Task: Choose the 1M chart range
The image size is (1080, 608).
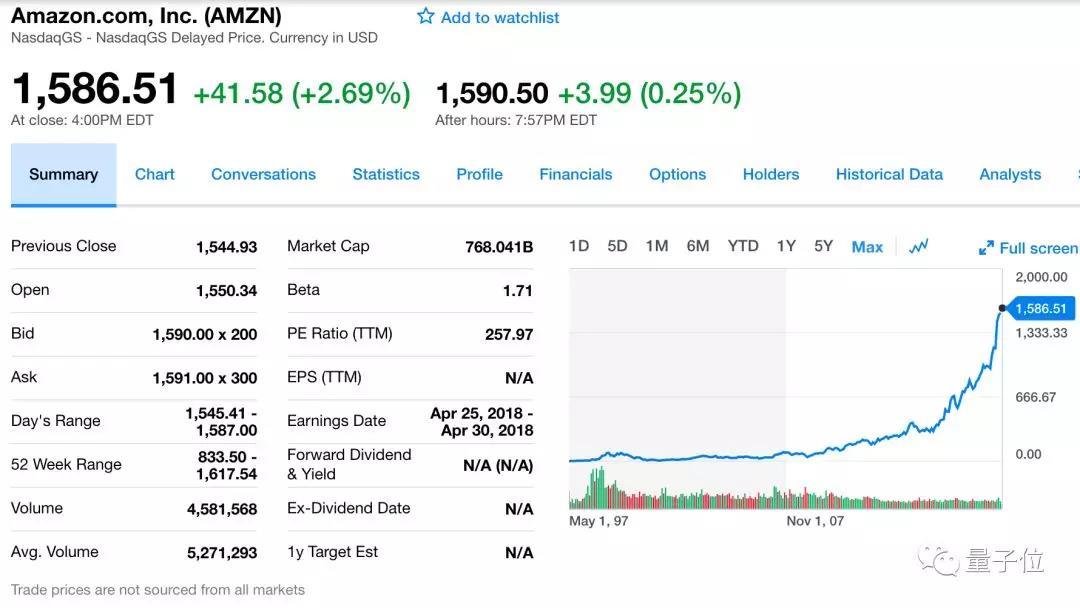Action: 657,246
